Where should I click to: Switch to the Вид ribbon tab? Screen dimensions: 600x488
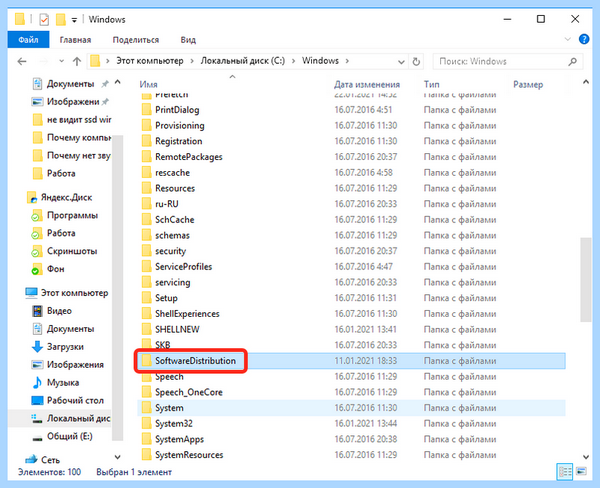[x=188, y=40]
